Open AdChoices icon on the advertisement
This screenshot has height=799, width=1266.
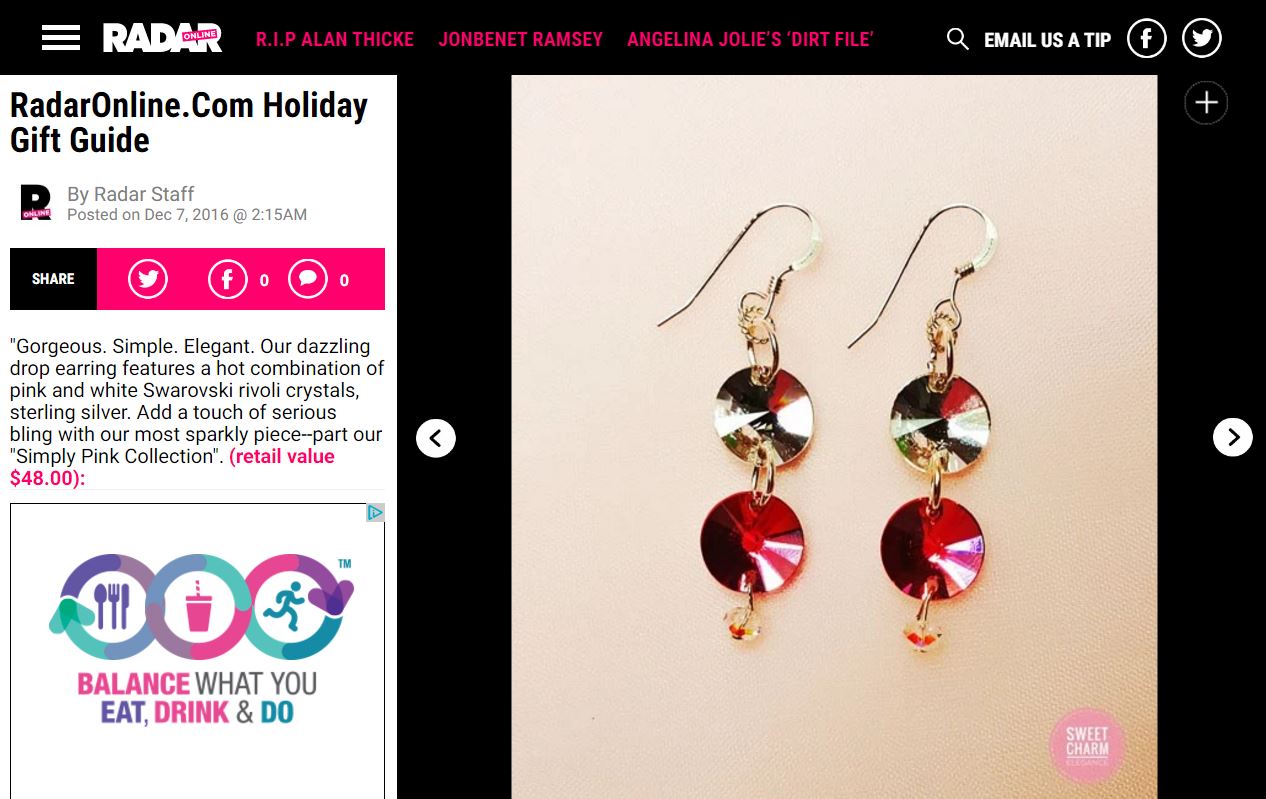click(x=375, y=513)
